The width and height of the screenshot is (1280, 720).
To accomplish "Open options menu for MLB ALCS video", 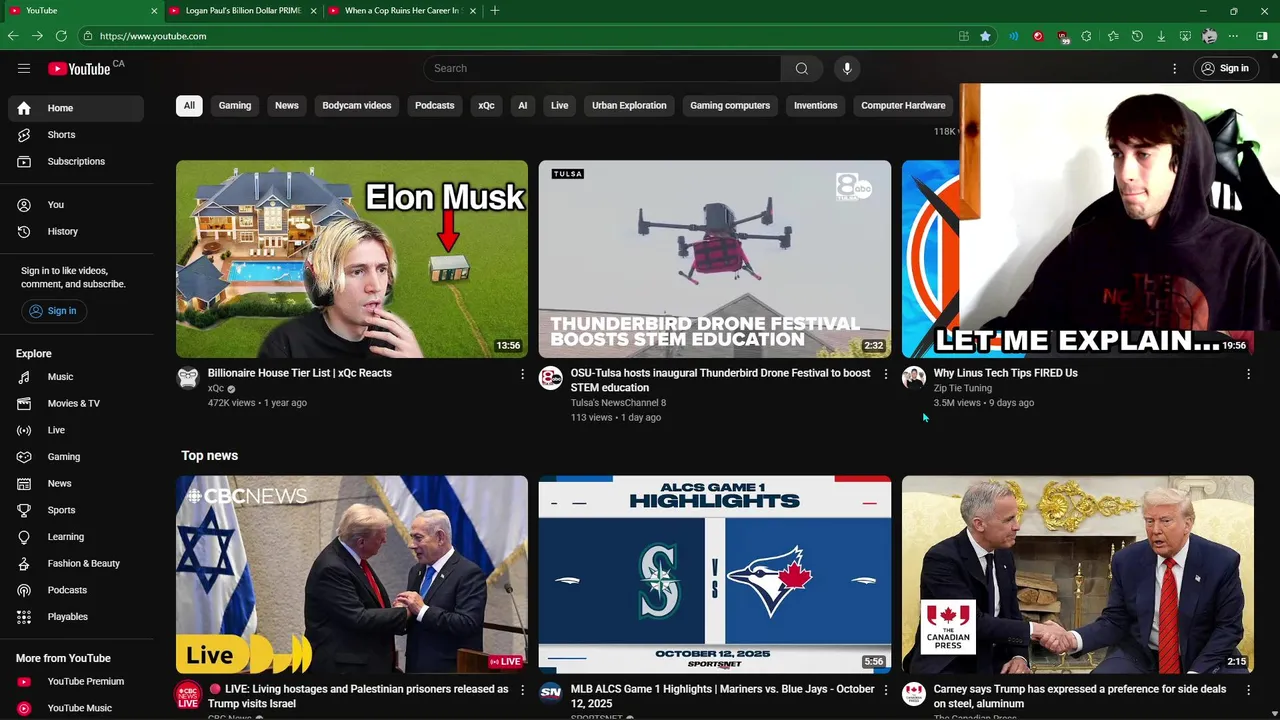I will click(885, 690).
